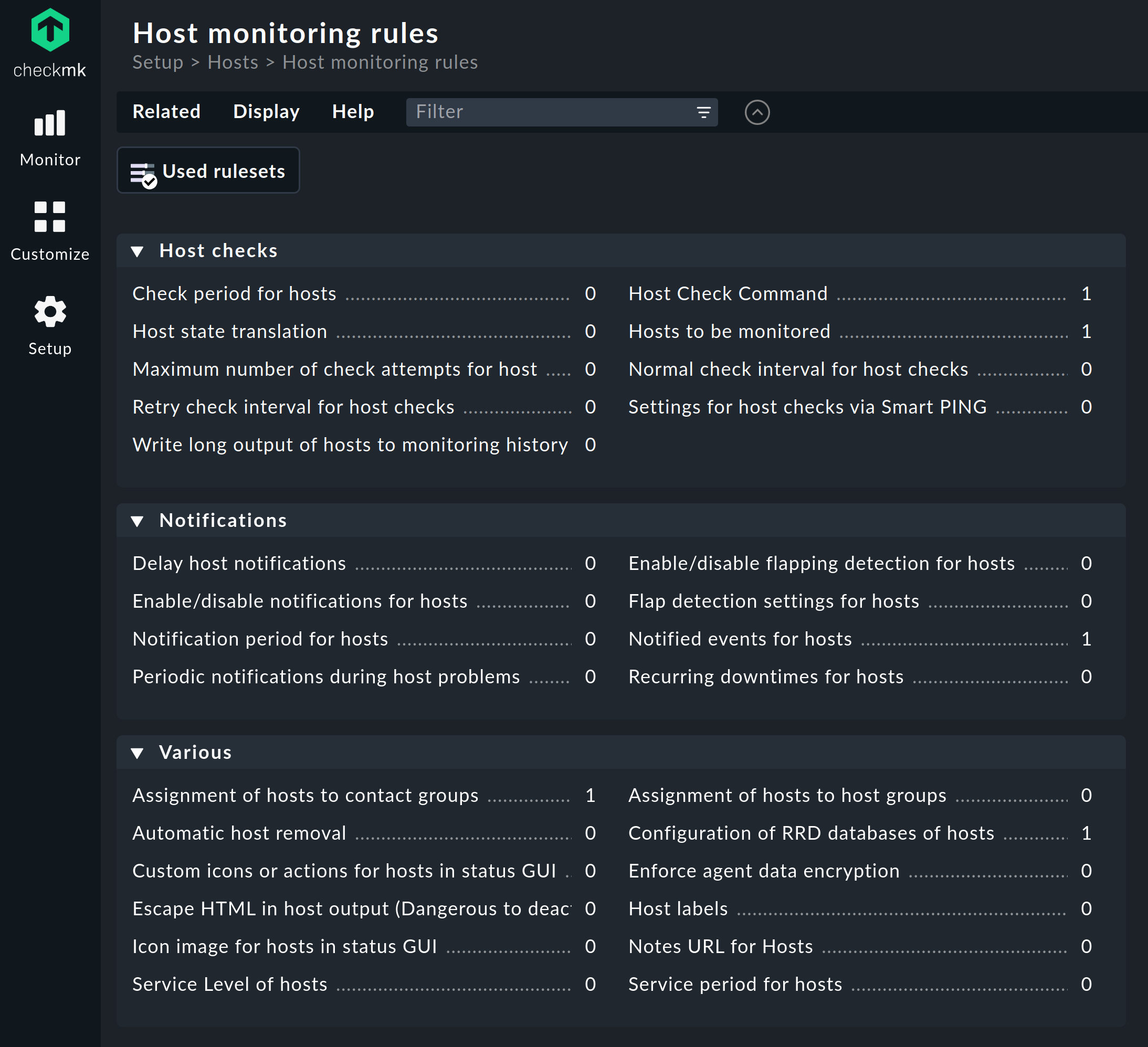The height and width of the screenshot is (1047, 1148).
Task: Open the Notified events for hosts ruleset
Action: (x=740, y=639)
